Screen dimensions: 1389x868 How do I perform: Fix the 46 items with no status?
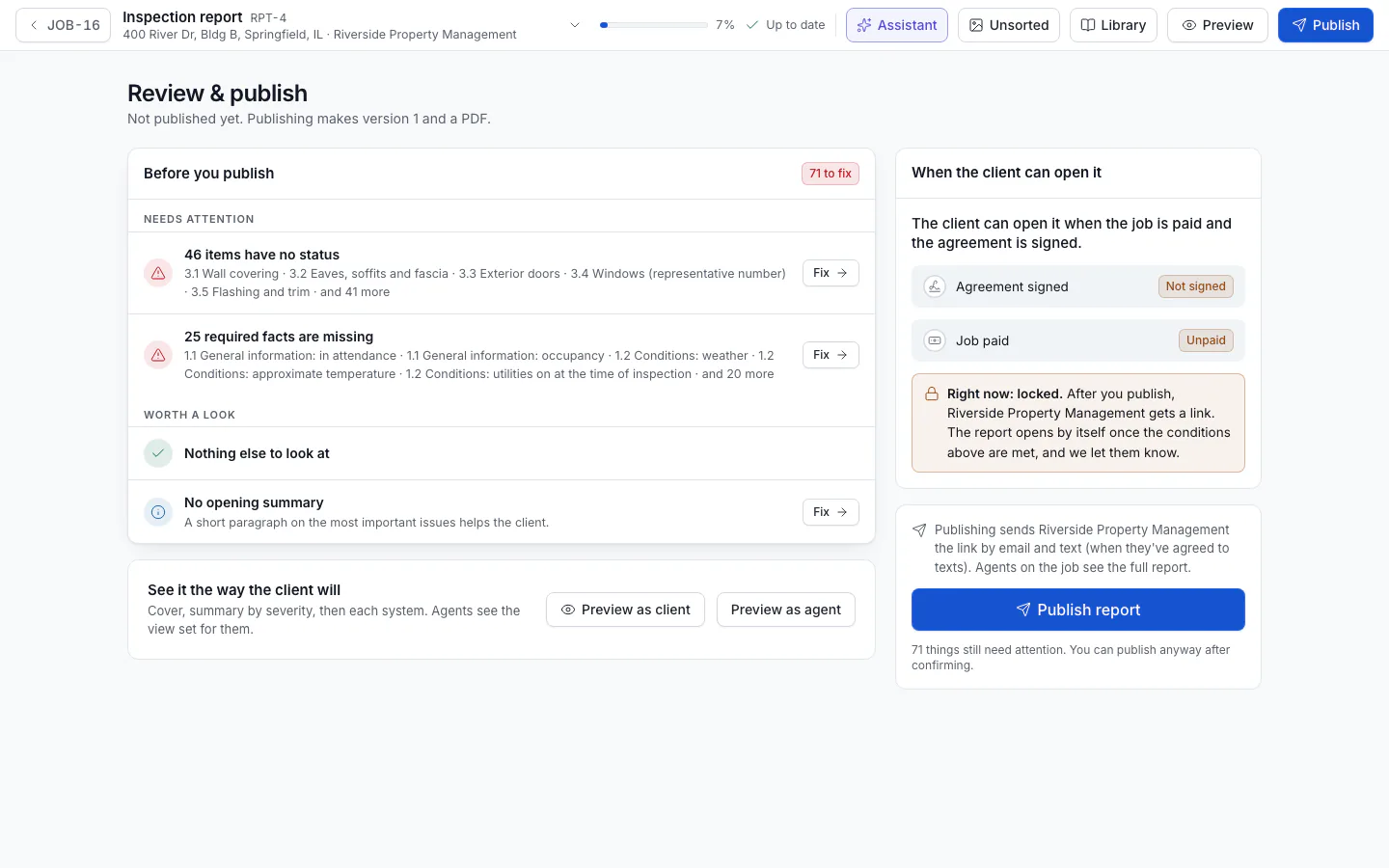point(831,273)
